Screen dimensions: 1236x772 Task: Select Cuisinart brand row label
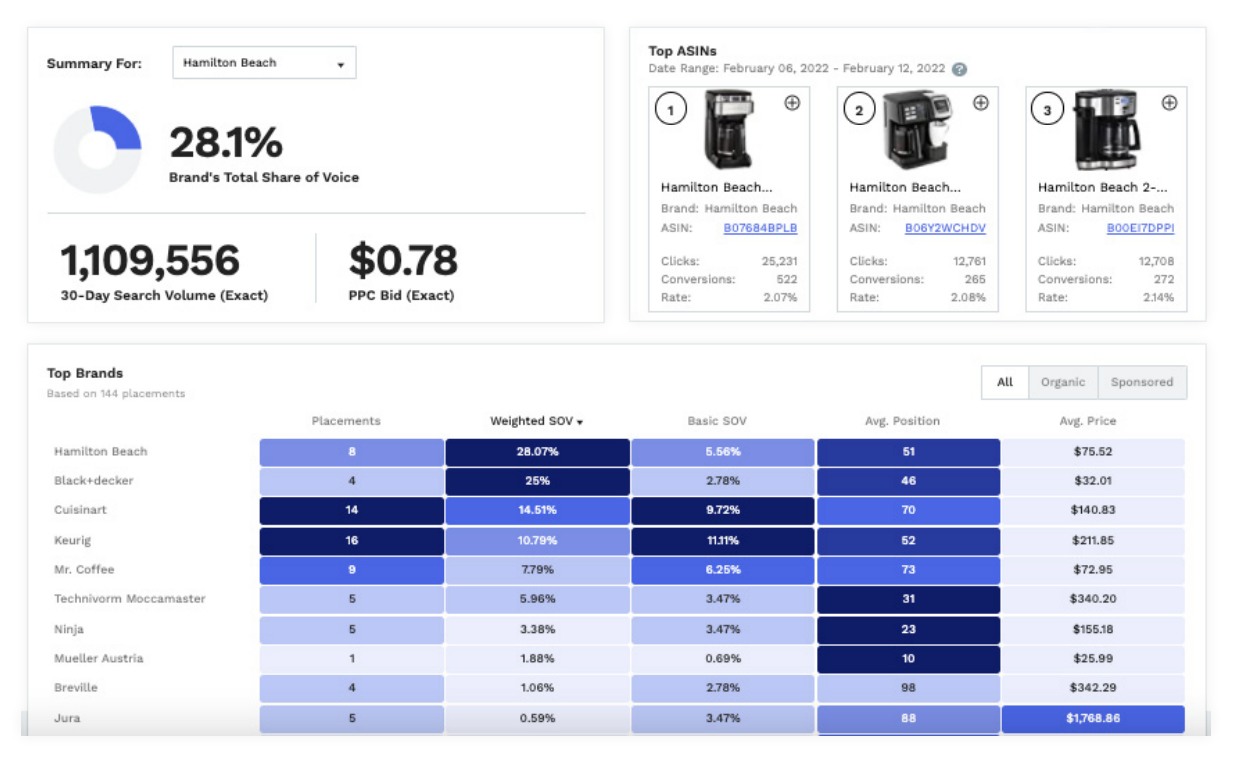80,510
